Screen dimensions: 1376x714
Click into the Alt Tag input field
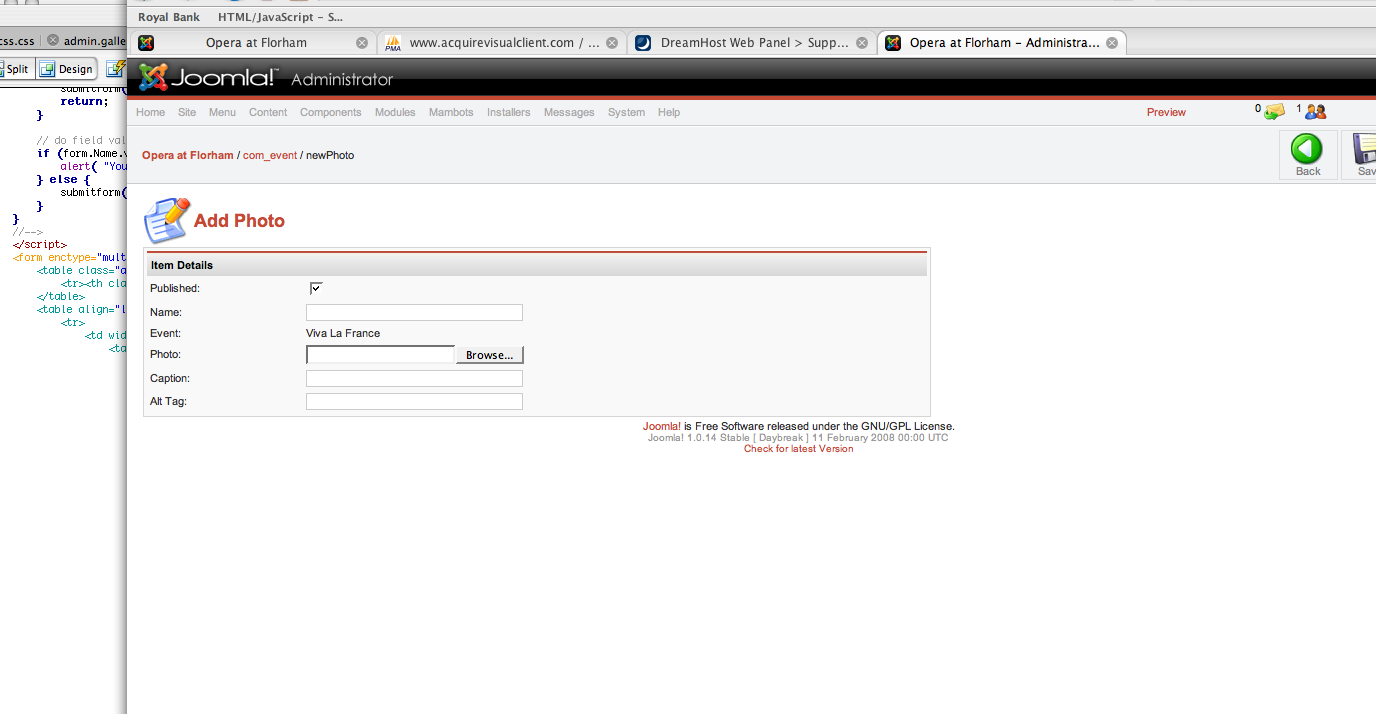coord(414,401)
